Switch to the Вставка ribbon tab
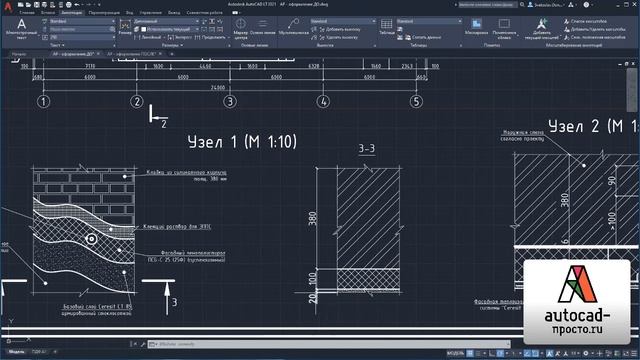 click(47, 13)
